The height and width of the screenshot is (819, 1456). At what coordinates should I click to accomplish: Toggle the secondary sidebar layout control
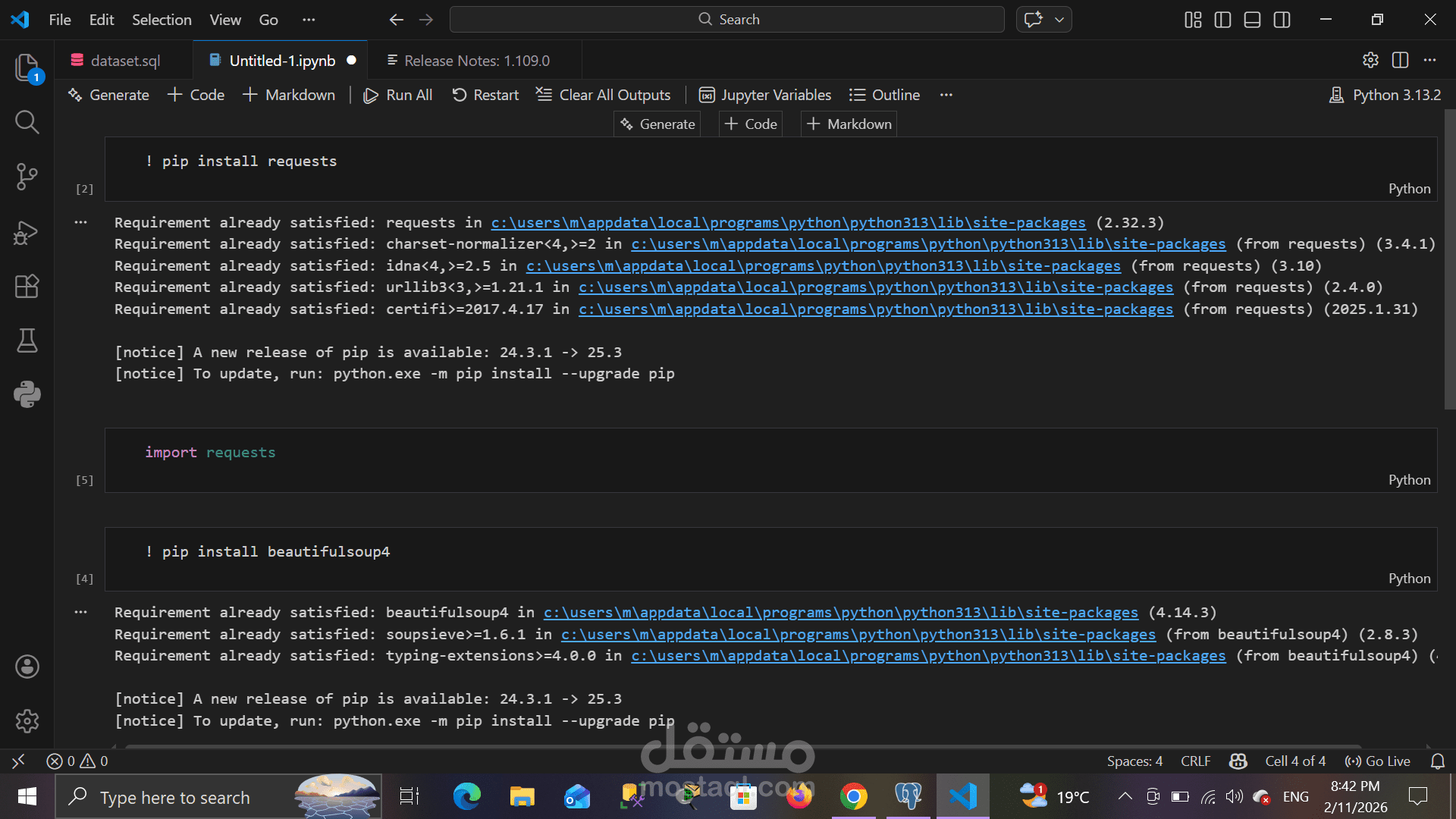click(x=1282, y=20)
